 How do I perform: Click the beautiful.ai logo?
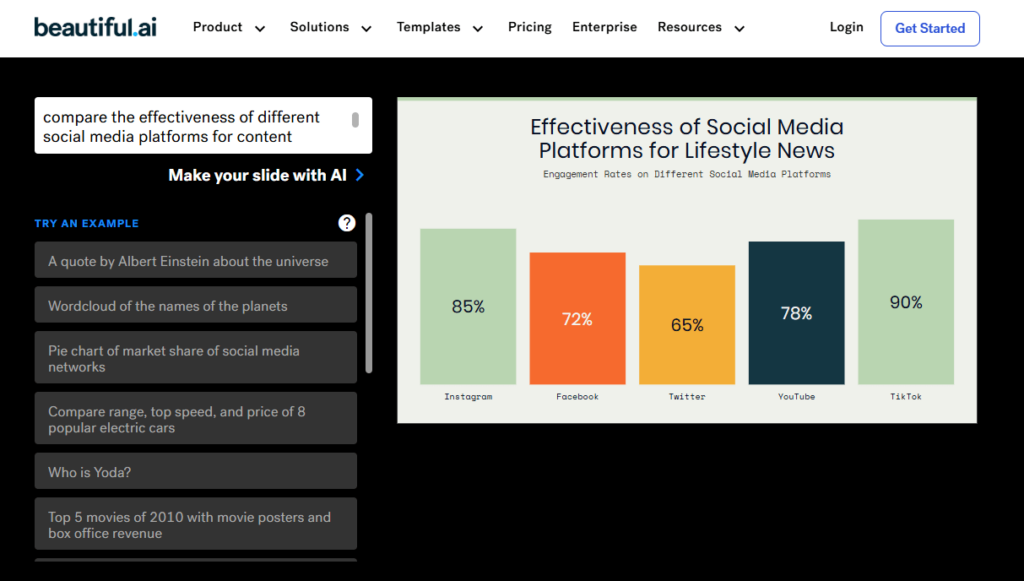tap(96, 27)
